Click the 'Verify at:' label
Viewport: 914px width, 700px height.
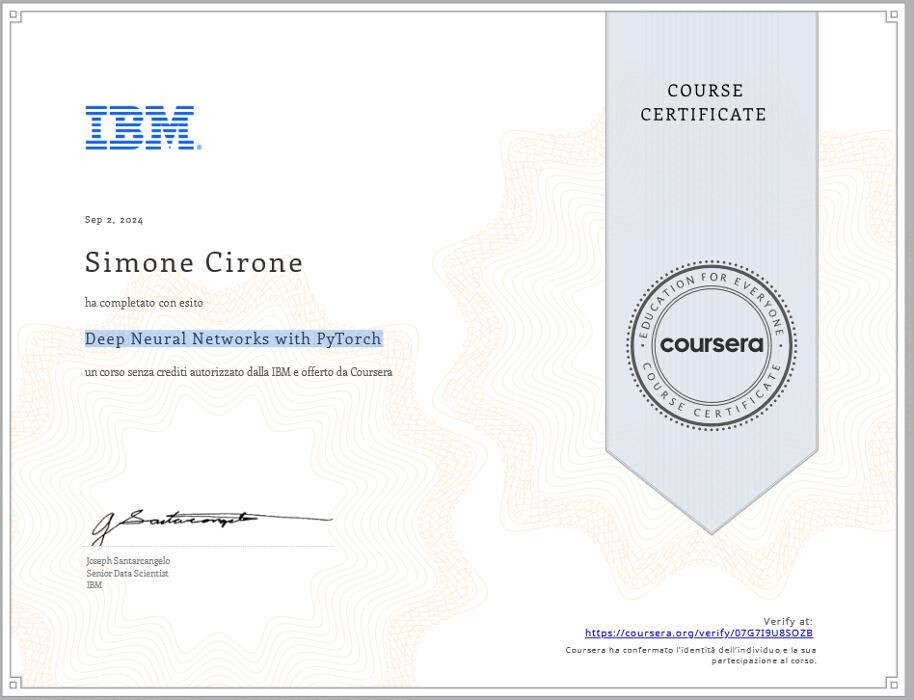pyautogui.click(x=787, y=621)
